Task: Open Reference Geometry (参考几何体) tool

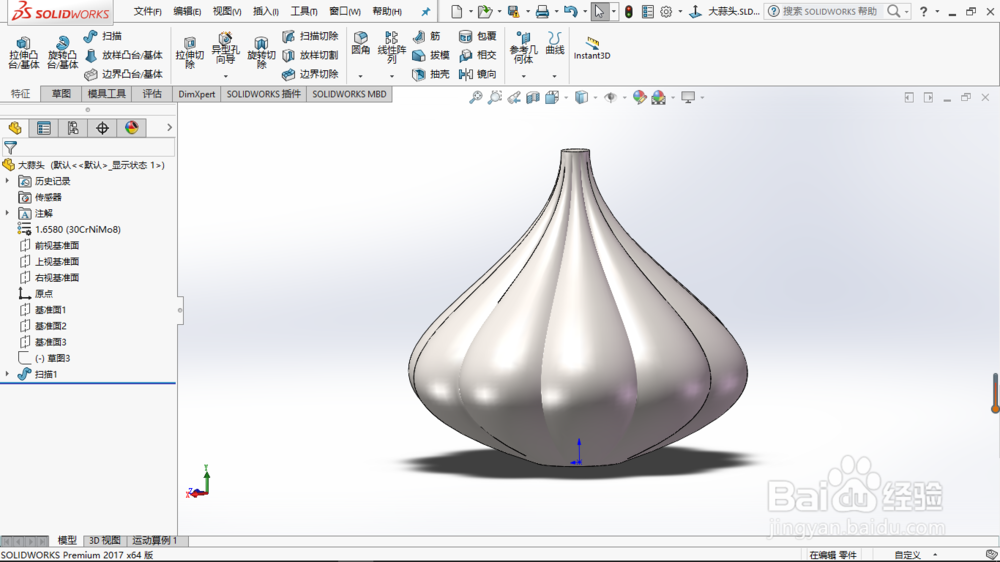Action: pyautogui.click(x=523, y=48)
